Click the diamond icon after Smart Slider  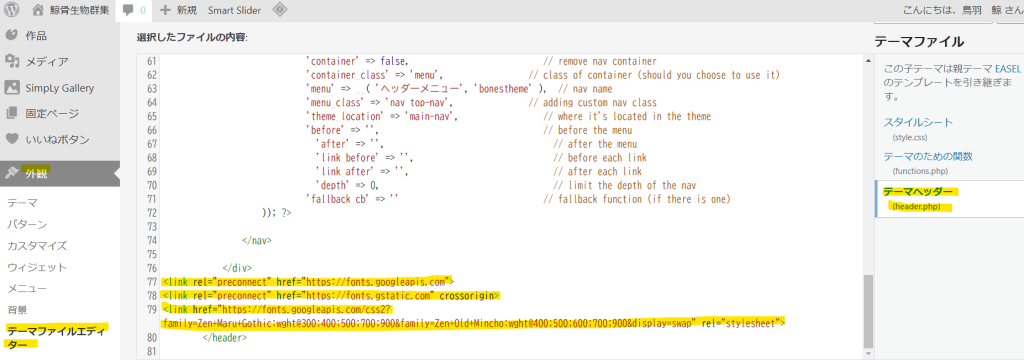[280, 10]
